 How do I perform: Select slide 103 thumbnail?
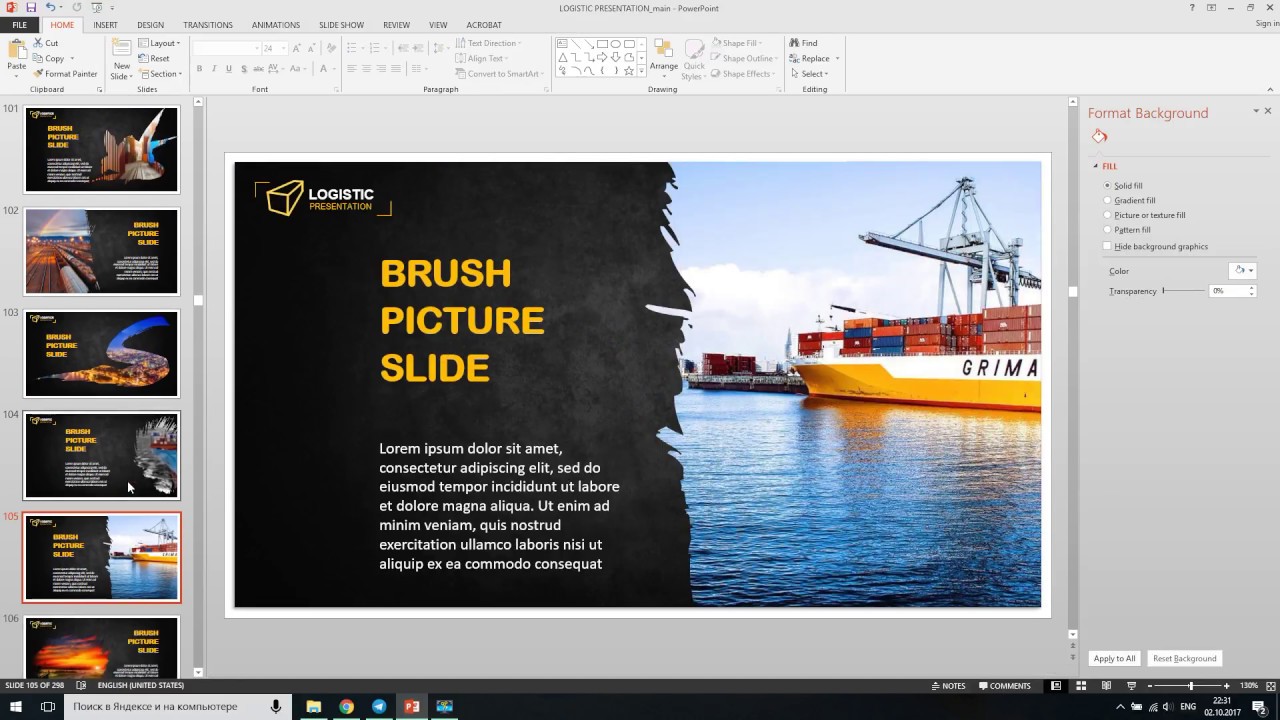click(x=102, y=354)
